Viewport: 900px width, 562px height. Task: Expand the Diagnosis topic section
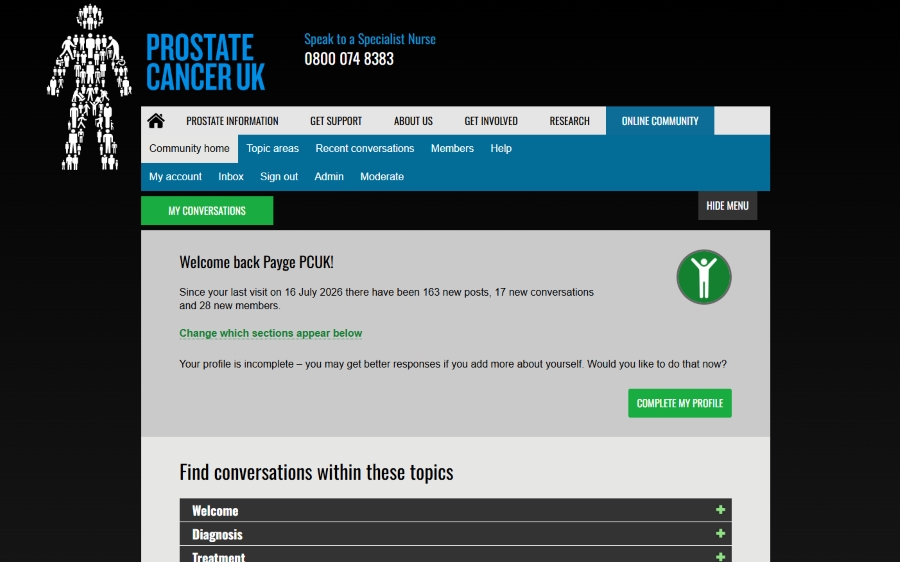pos(455,534)
